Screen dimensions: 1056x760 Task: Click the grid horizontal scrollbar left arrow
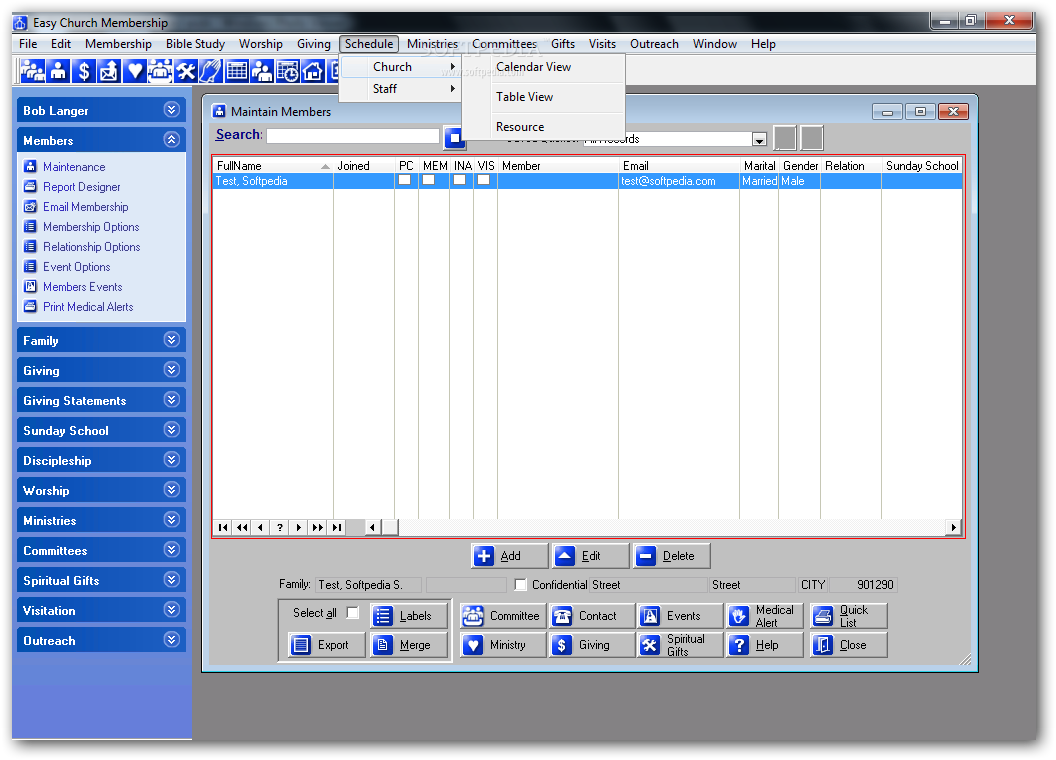(x=372, y=527)
